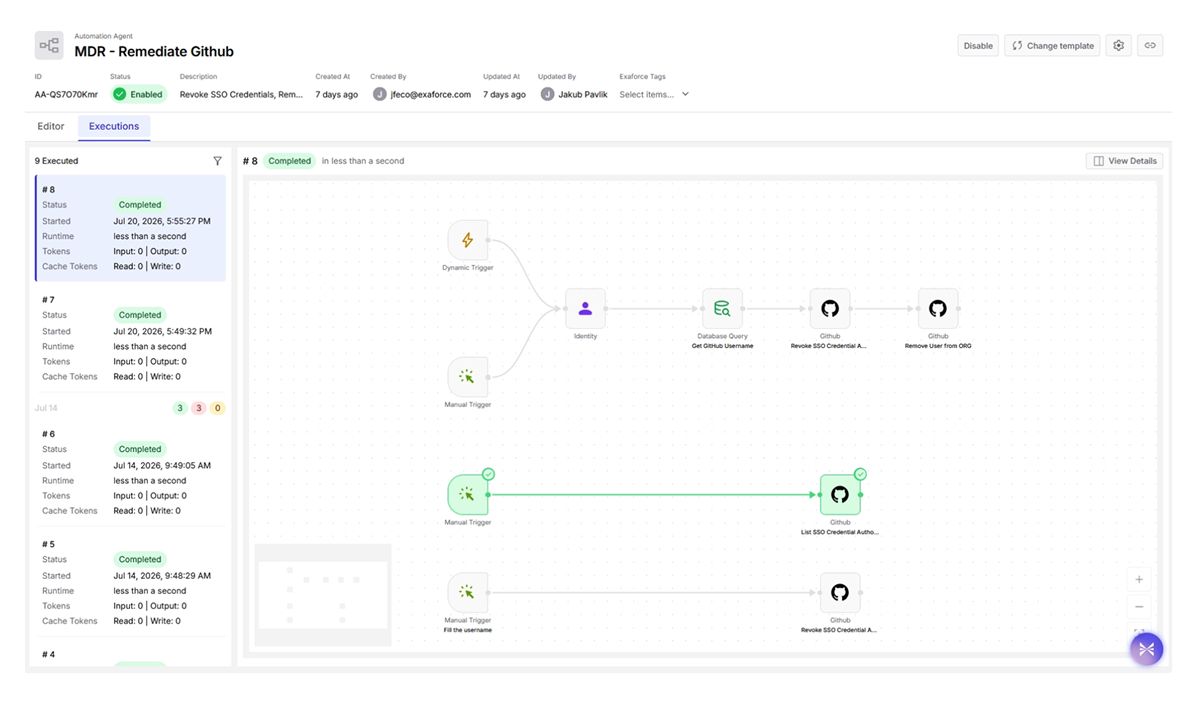Open the Exaforce Tags Select items dropdown
This screenshot has width=1200, height=701.
click(x=654, y=95)
